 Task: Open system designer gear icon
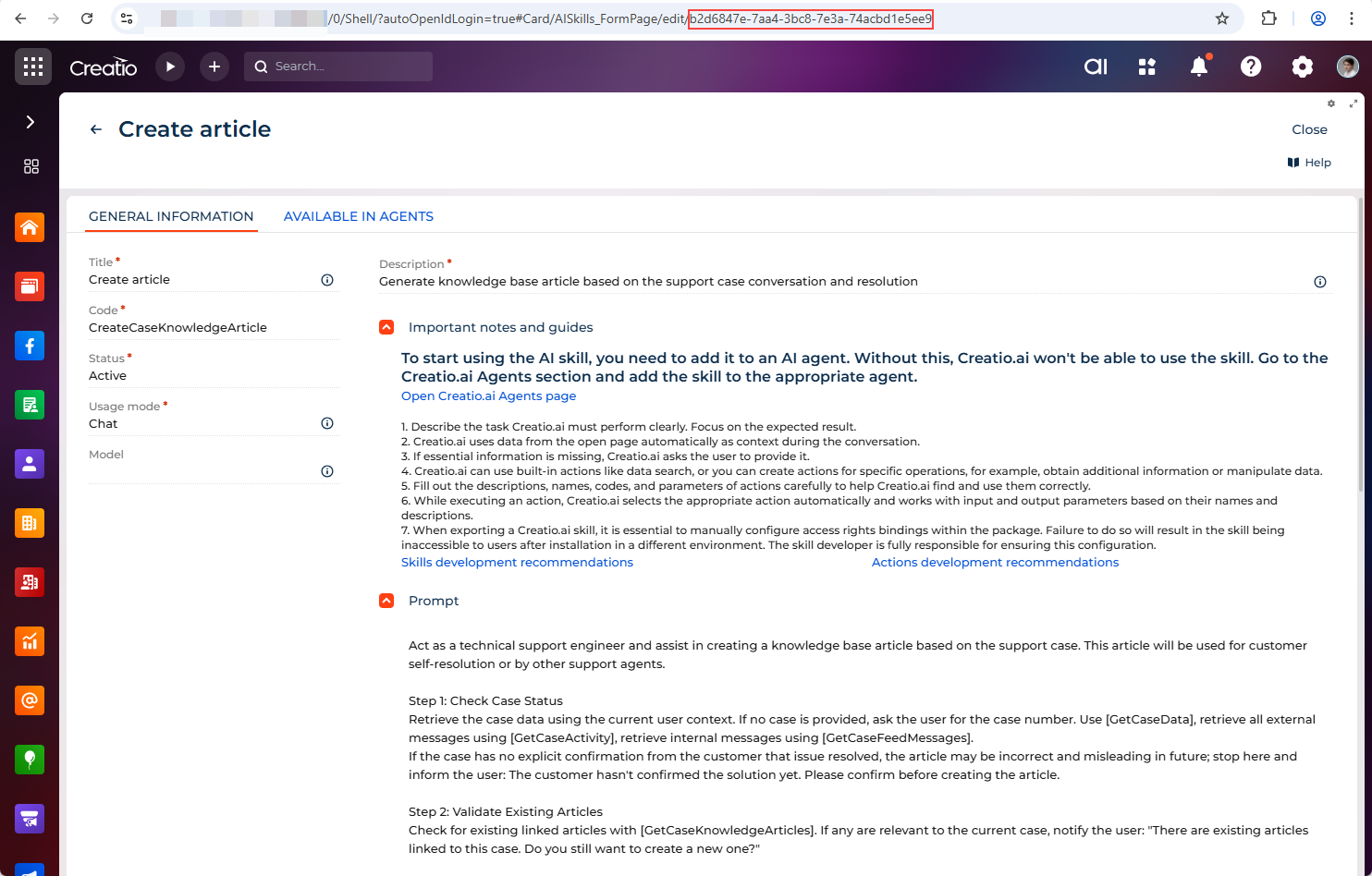point(1302,67)
